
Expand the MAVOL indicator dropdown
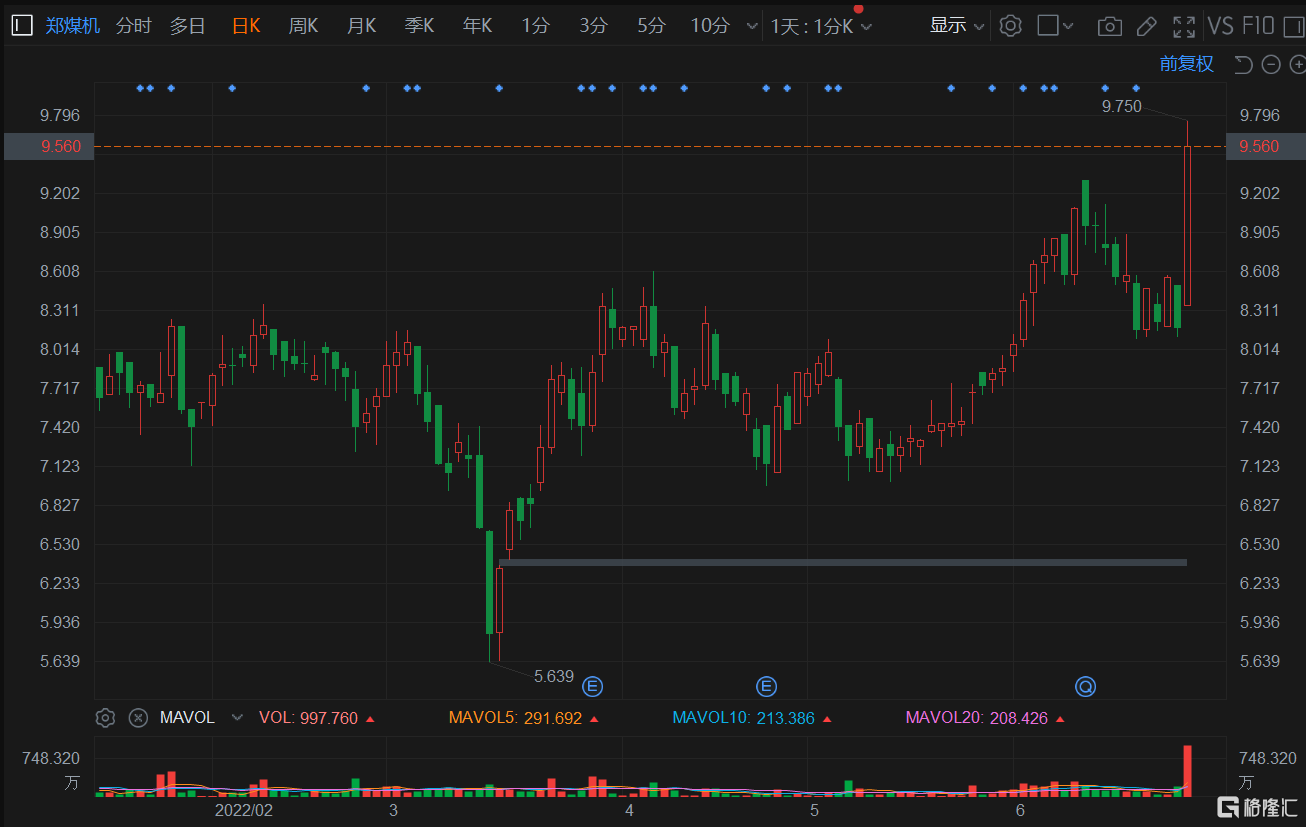point(237,718)
